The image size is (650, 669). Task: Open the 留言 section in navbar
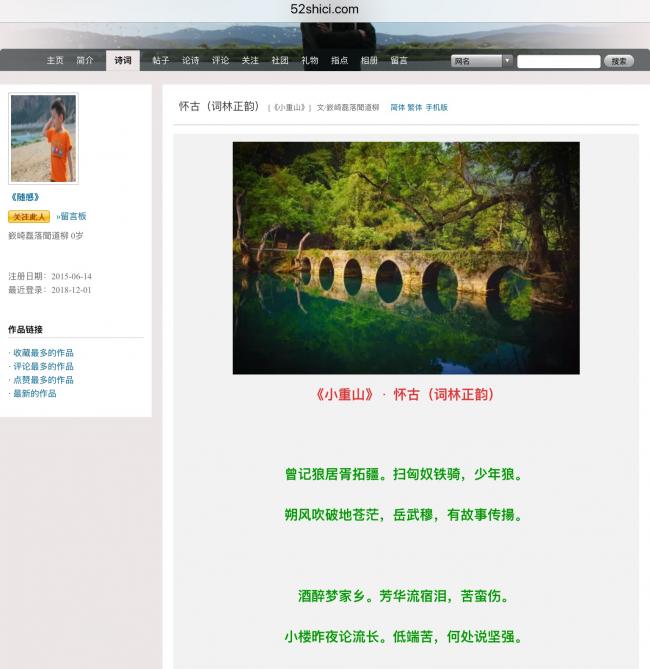(399, 61)
